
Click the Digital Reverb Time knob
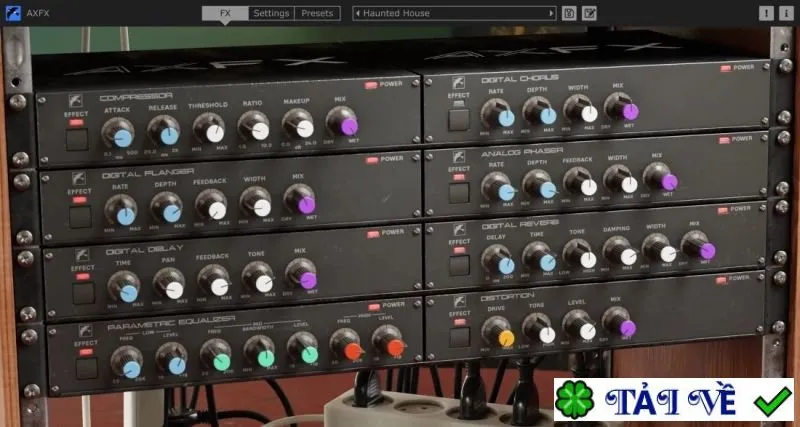click(539, 257)
